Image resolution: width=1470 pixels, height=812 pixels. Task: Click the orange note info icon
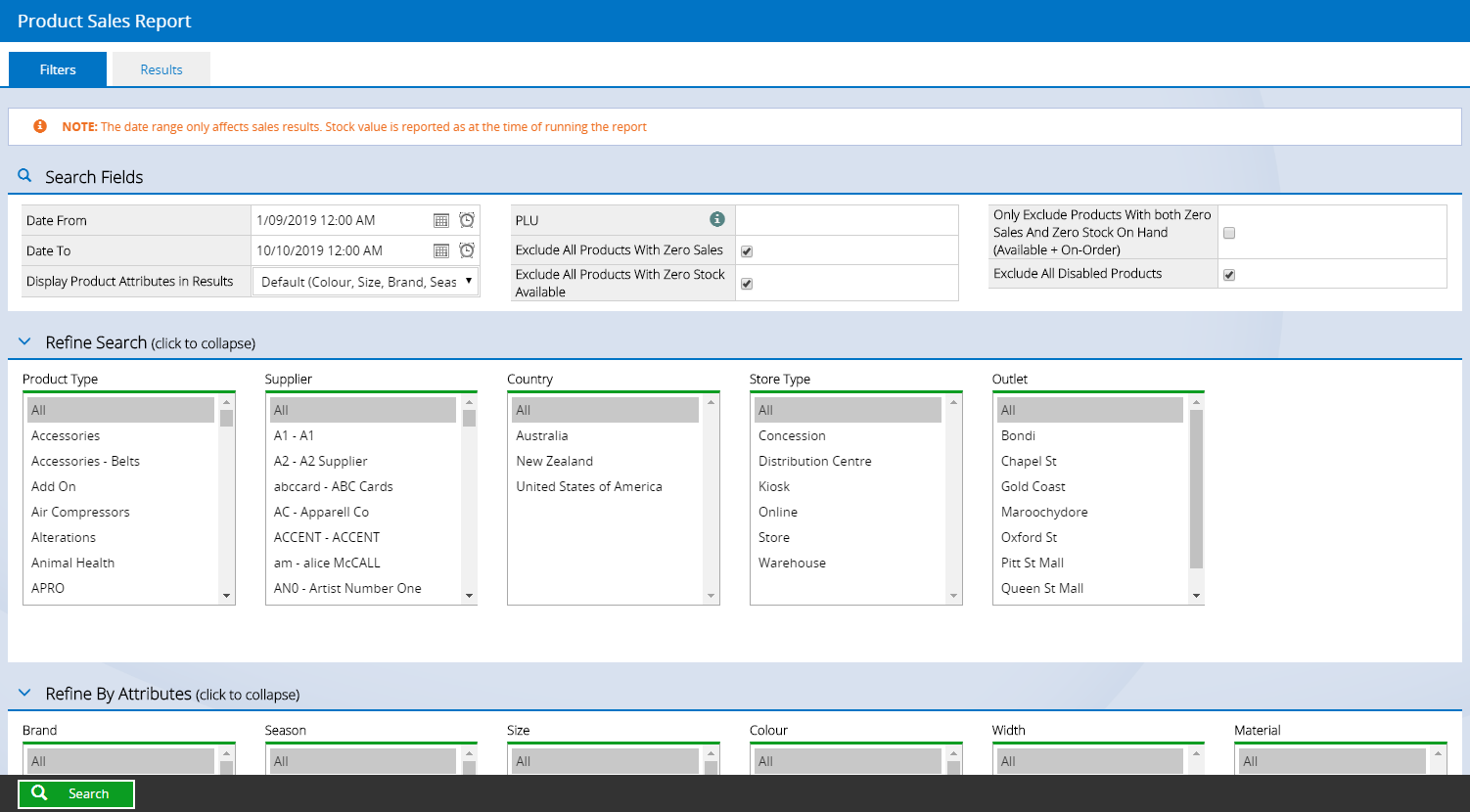pyautogui.click(x=40, y=126)
